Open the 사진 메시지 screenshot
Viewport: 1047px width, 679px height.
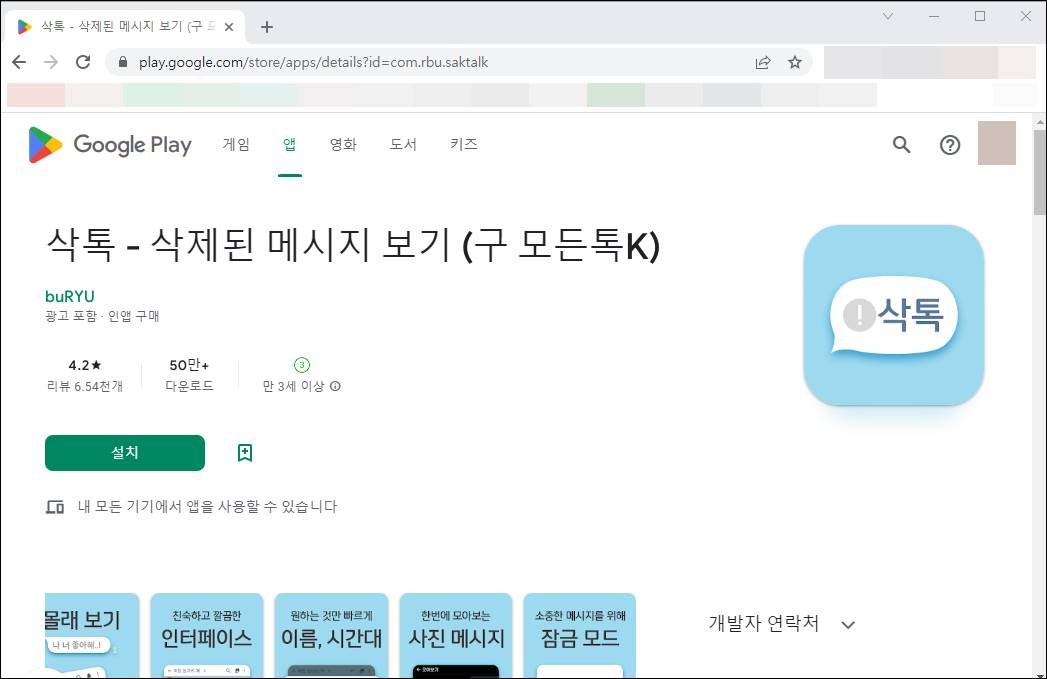coord(455,636)
